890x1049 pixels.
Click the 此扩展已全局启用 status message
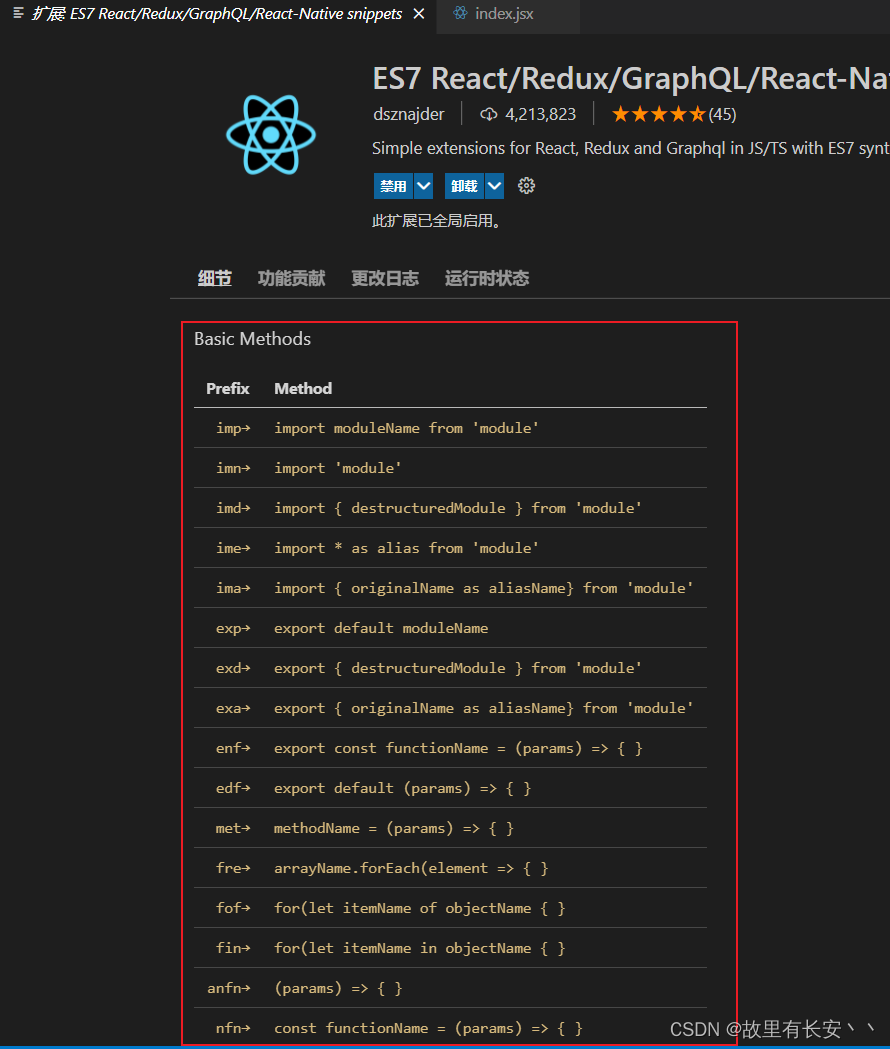click(x=436, y=221)
